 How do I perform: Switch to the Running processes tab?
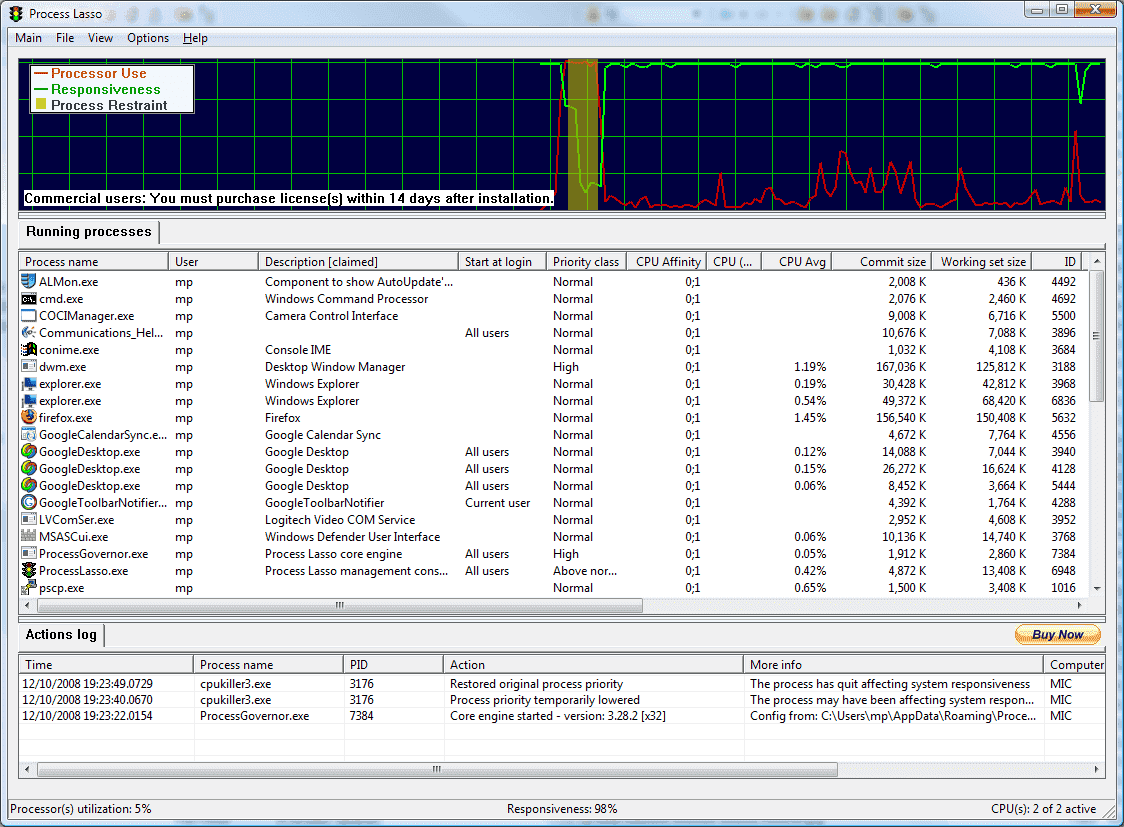tap(88, 231)
